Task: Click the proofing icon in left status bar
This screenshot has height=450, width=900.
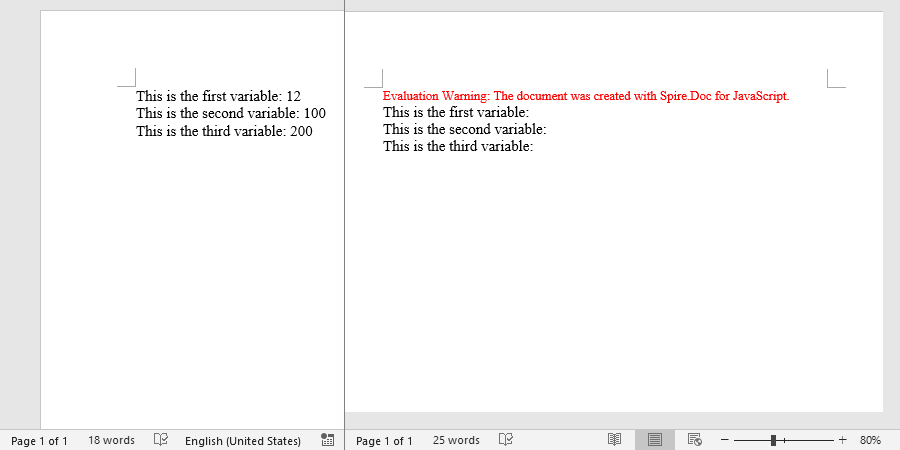Action: (x=161, y=440)
